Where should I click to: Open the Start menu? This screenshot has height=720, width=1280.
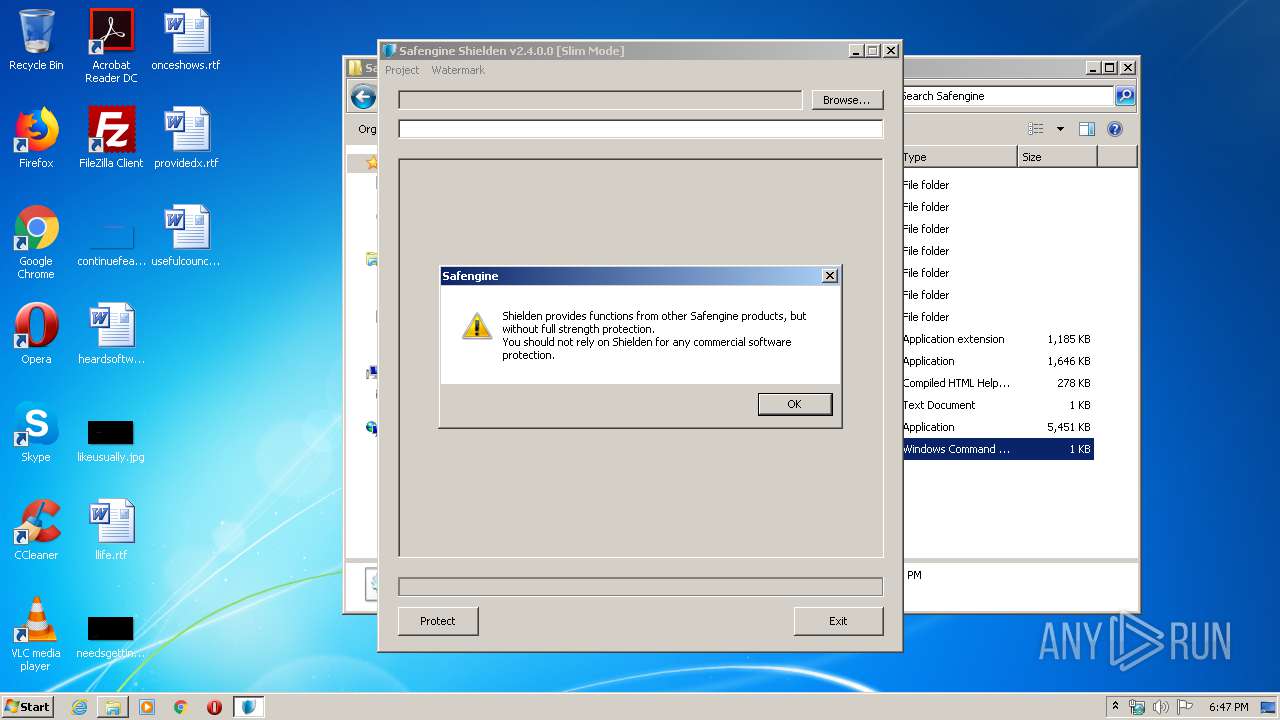(x=28, y=706)
